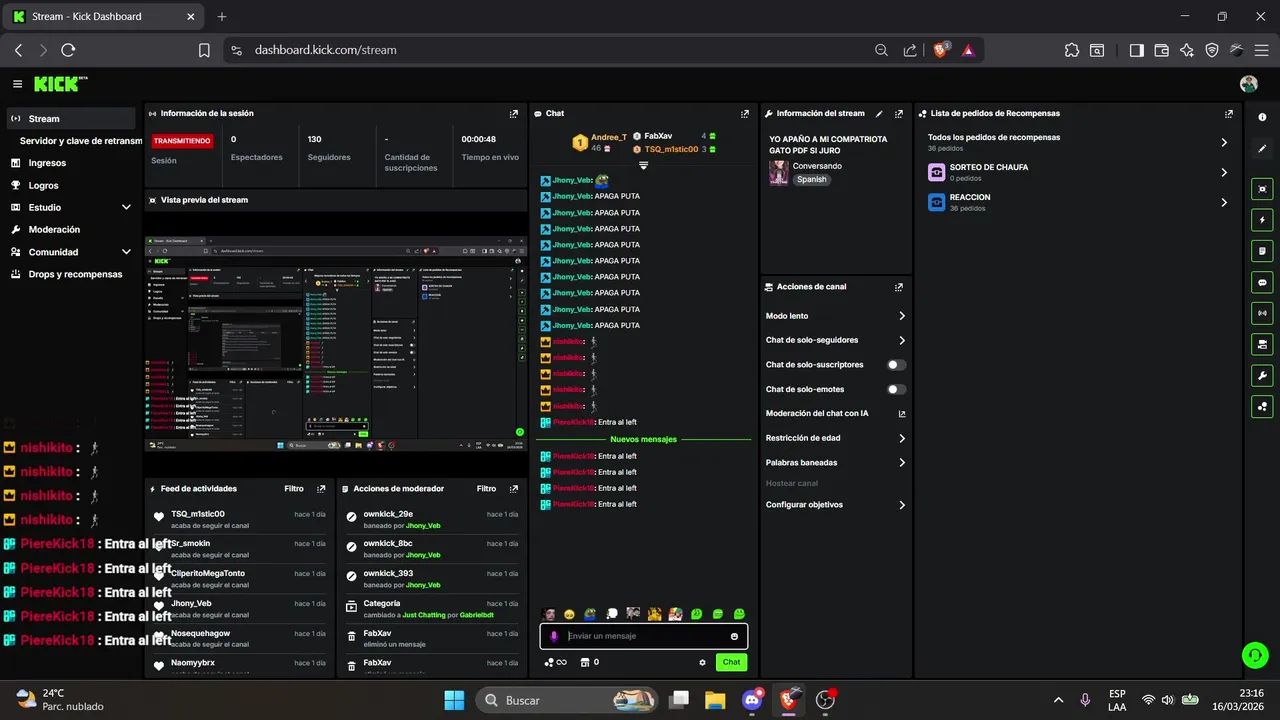Edit stream info with pencil icon
This screenshot has width=1280, height=720.
click(879, 114)
